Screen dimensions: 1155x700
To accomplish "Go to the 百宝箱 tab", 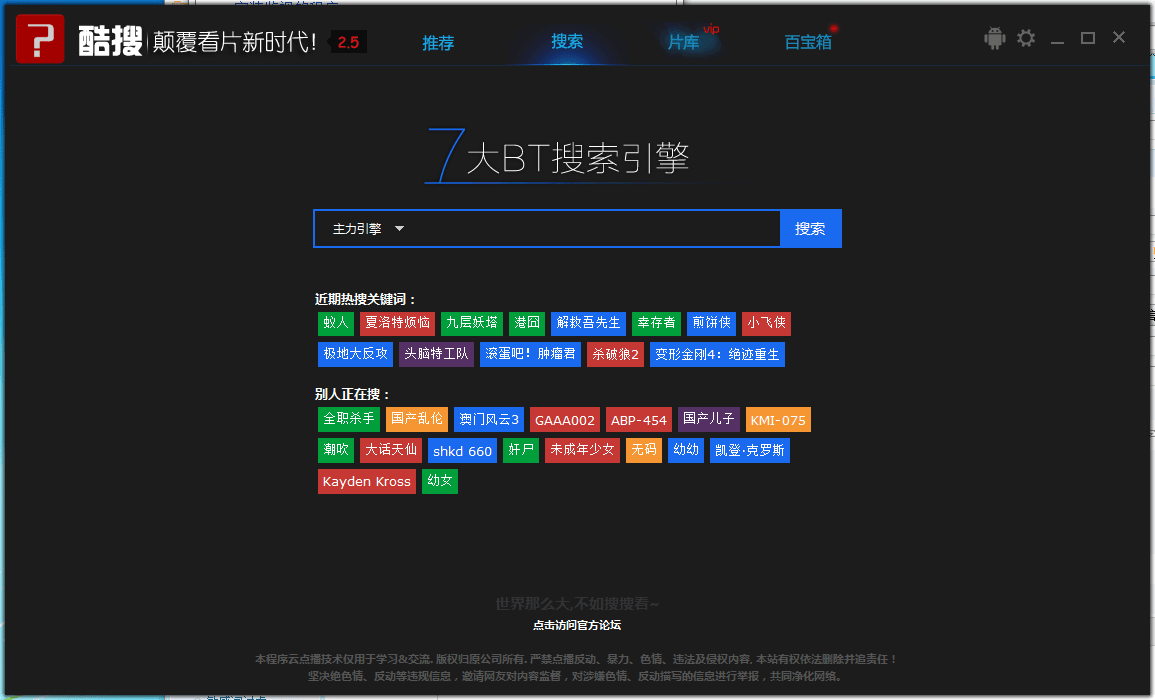I will [808, 42].
